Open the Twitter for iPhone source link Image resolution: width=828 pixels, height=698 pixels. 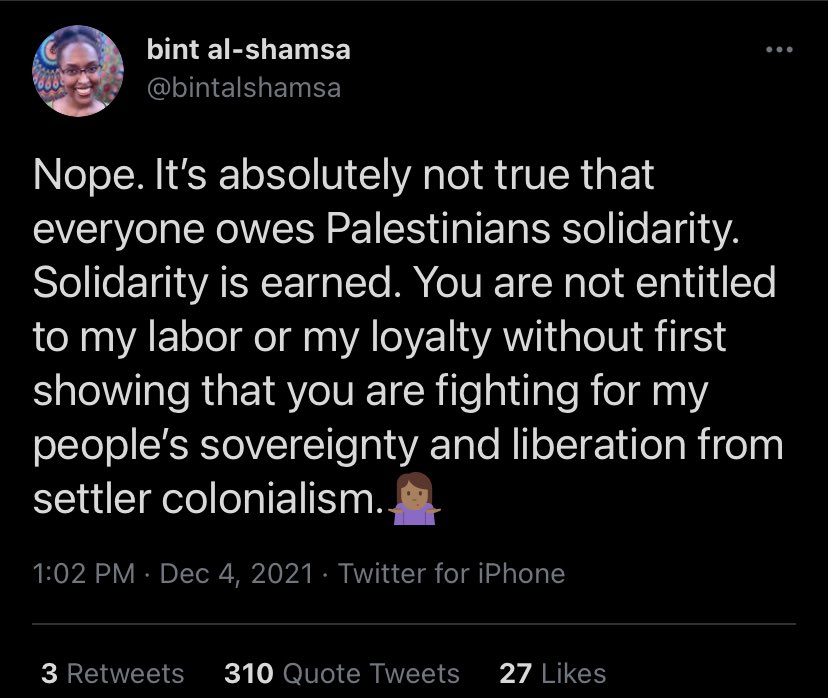pyautogui.click(x=452, y=574)
